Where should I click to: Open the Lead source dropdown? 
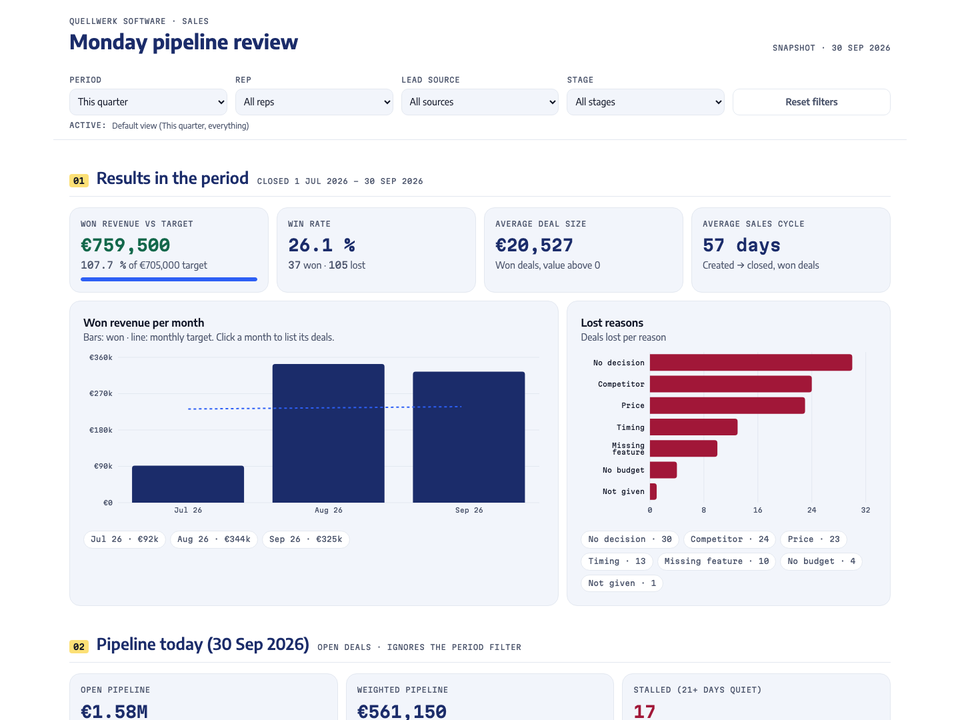point(480,102)
